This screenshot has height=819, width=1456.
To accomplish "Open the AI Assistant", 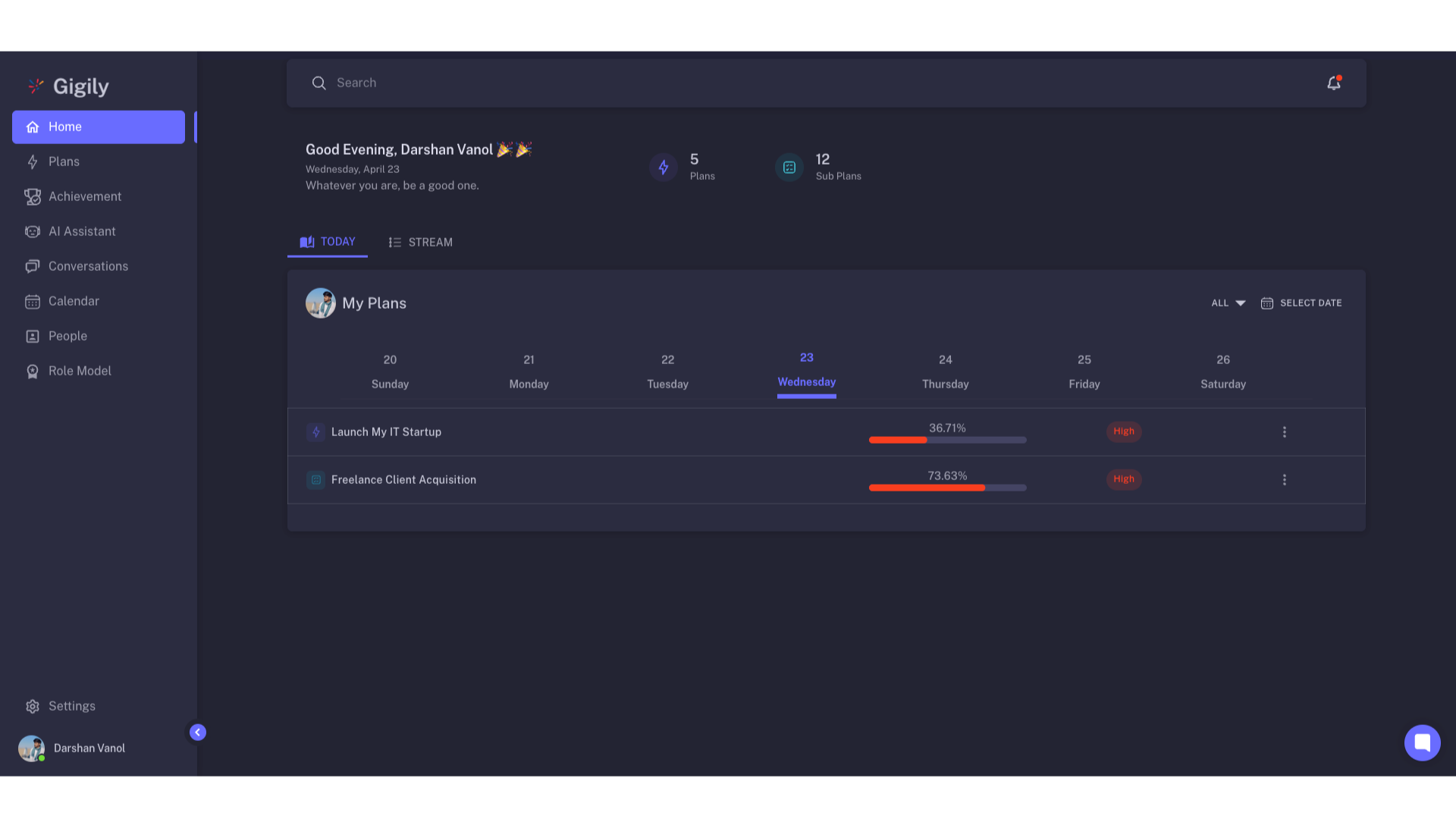I will pyautogui.click(x=82, y=231).
